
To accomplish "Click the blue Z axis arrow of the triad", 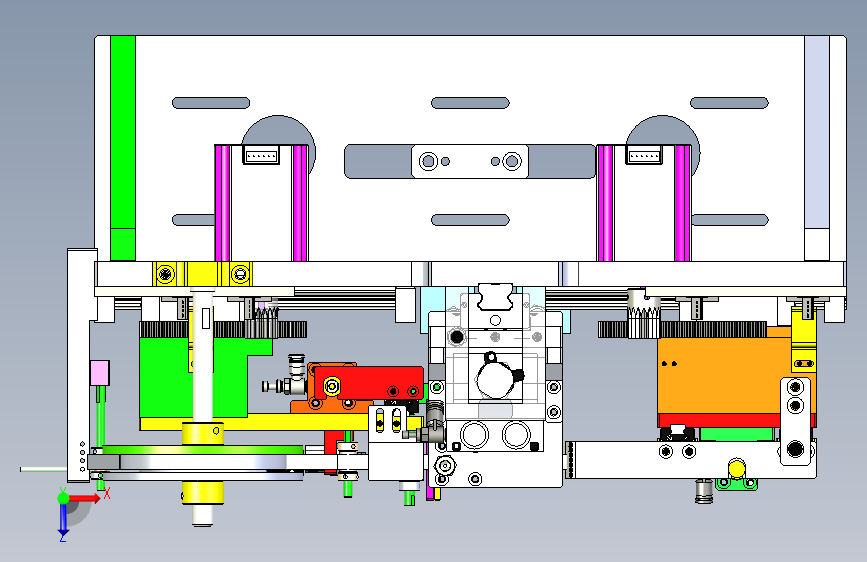I will click(63, 520).
